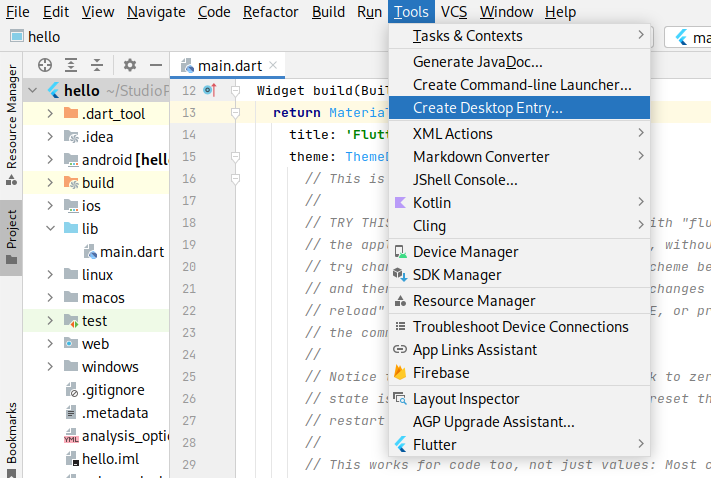Expand the ios folder
This screenshot has height=478, width=711.
click(x=50, y=205)
